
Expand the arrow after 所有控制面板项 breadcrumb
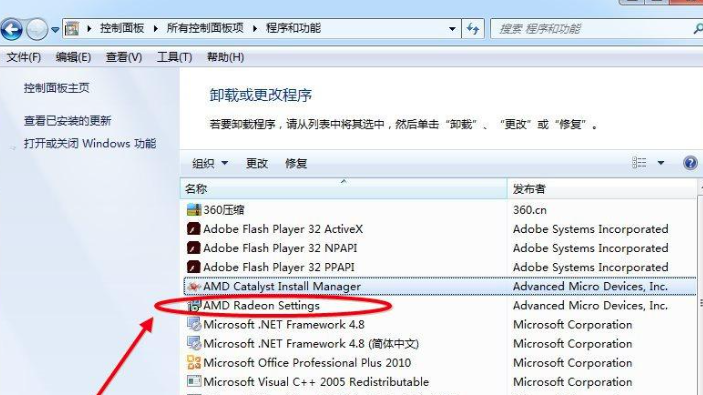(x=255, y=29)
